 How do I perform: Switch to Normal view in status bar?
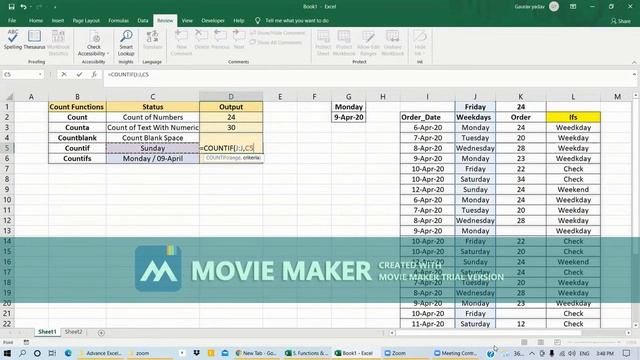(524, 342)
